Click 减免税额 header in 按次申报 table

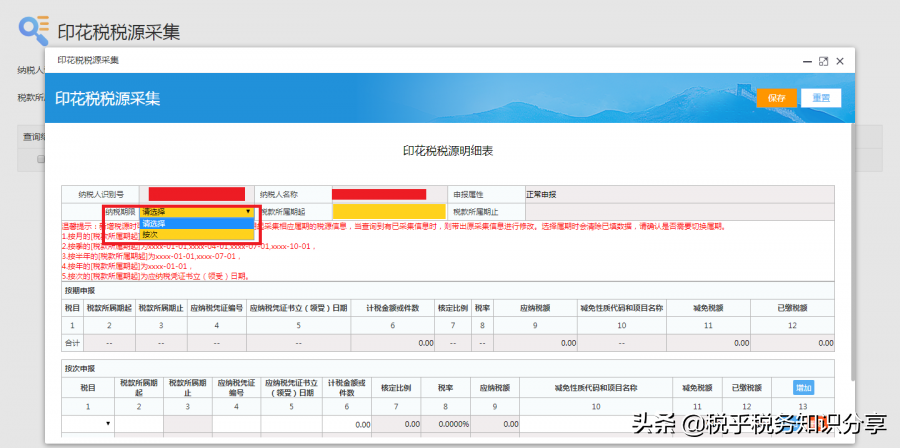pos(697,388)
